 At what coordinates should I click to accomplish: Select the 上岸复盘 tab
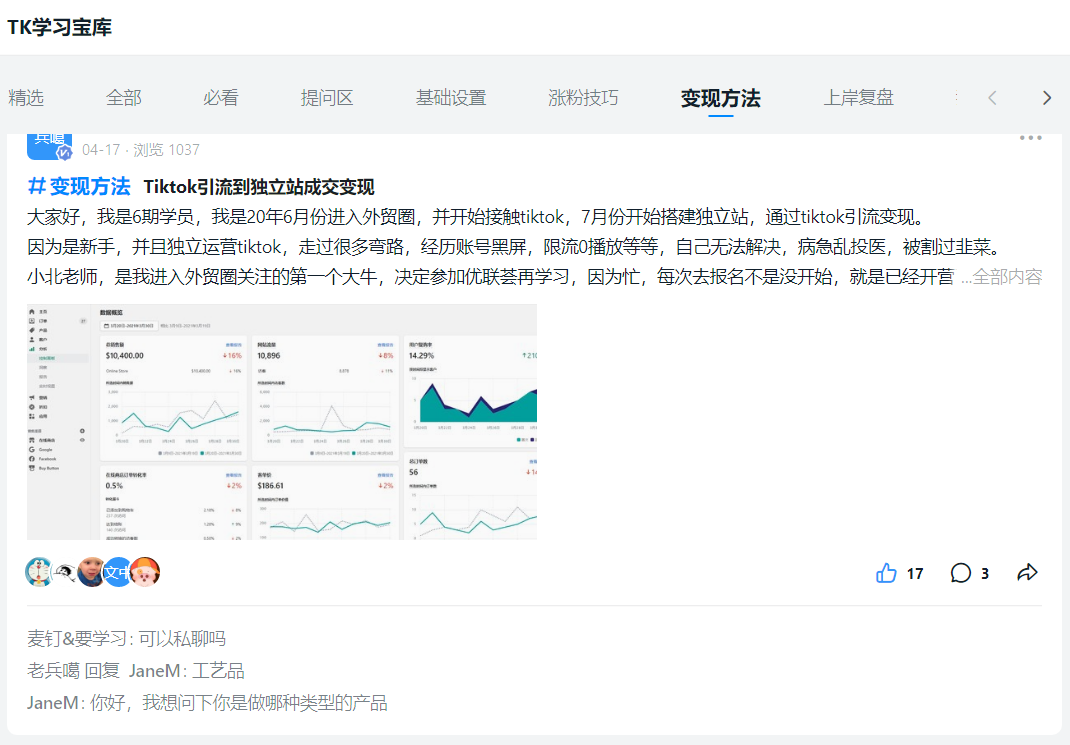[x=858, y=98]
